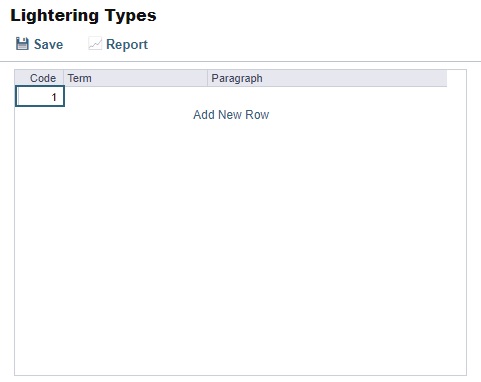Viewport: 481px width, 382px height.
Task: Select the empty Paragraph cell in row one
Action: [327, 97]
